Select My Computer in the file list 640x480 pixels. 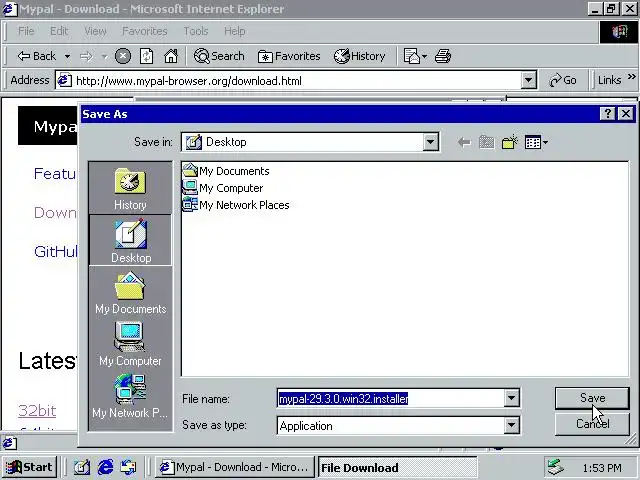pyautogui.click(x=223, y=188)
